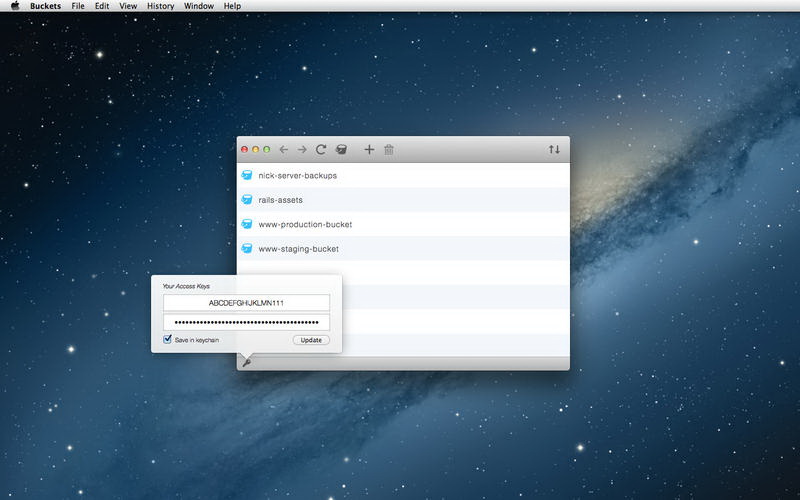Click the access keys key icon
The width and height of the screenshot is (800, 500).
click(x=246, y=362)
